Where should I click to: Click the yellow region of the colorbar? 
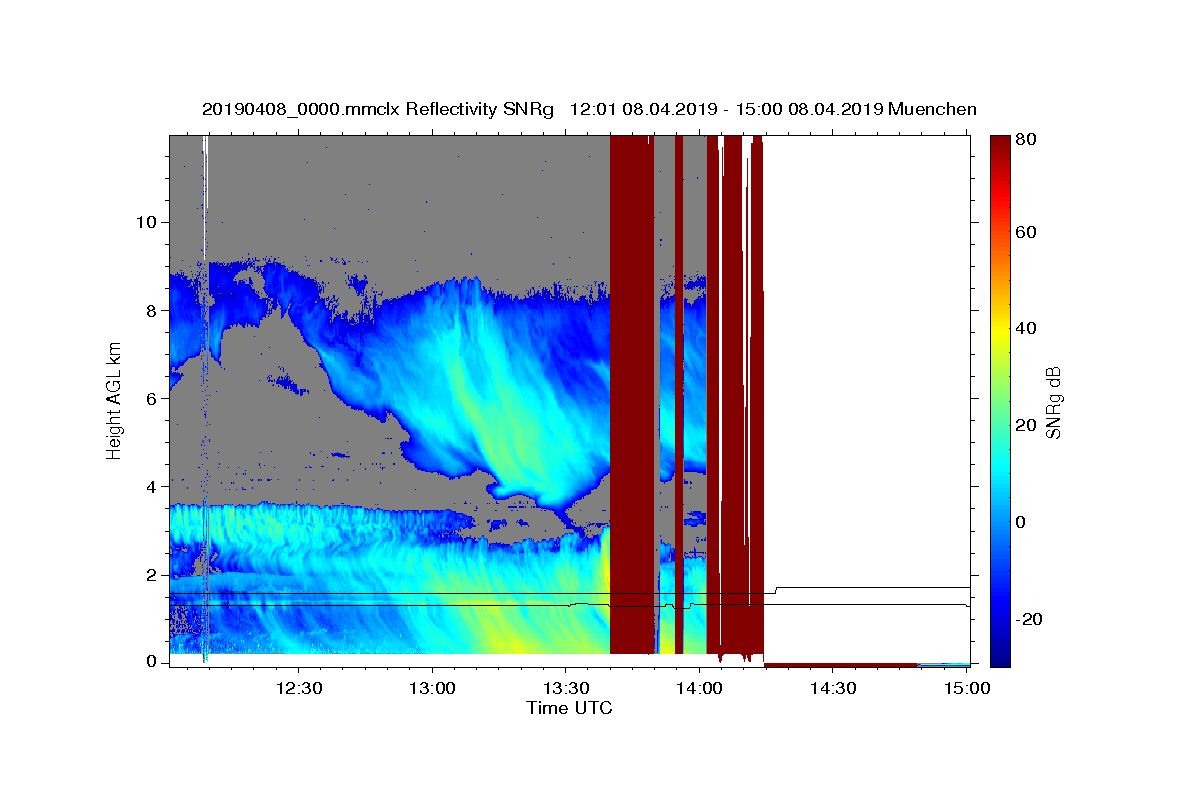[x=1000, y=330]
